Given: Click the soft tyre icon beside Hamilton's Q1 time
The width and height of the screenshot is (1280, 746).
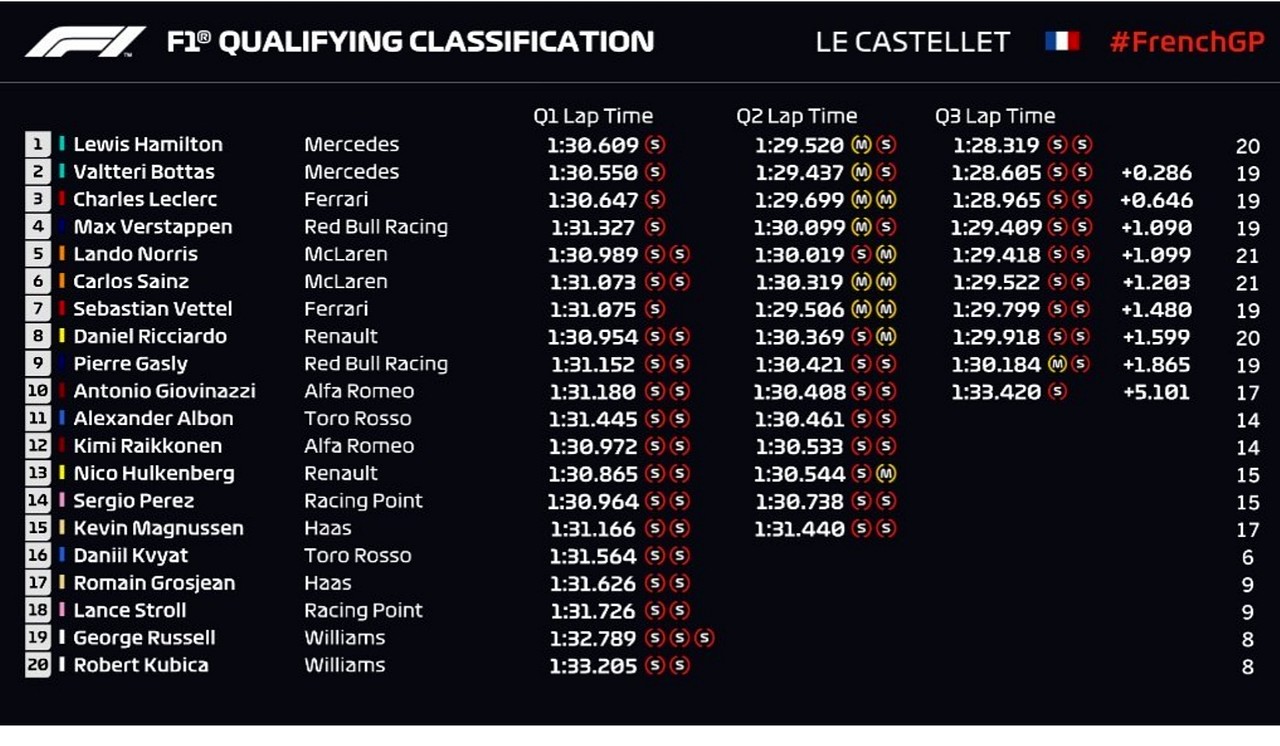Looking at the screenshot, I should click(655, 145).
